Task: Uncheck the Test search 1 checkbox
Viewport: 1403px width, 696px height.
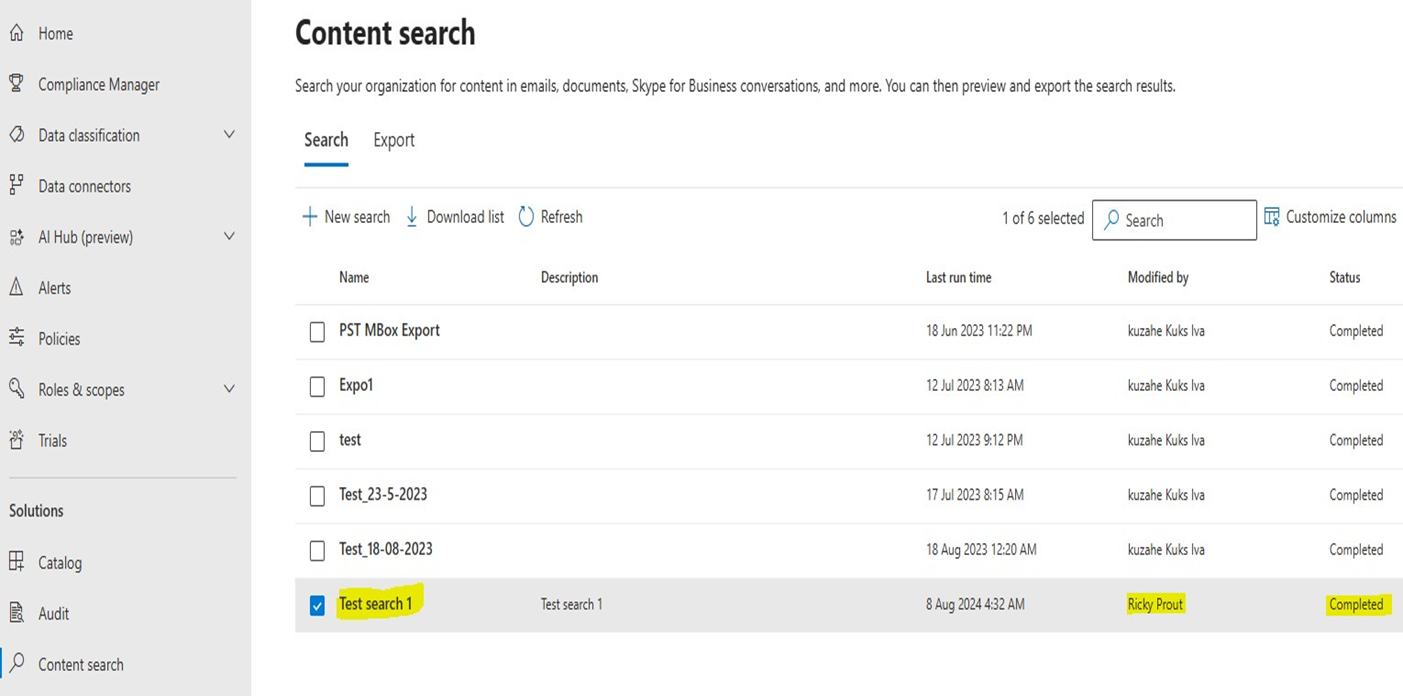Action: pyautogui.click(x=317, y=606)
